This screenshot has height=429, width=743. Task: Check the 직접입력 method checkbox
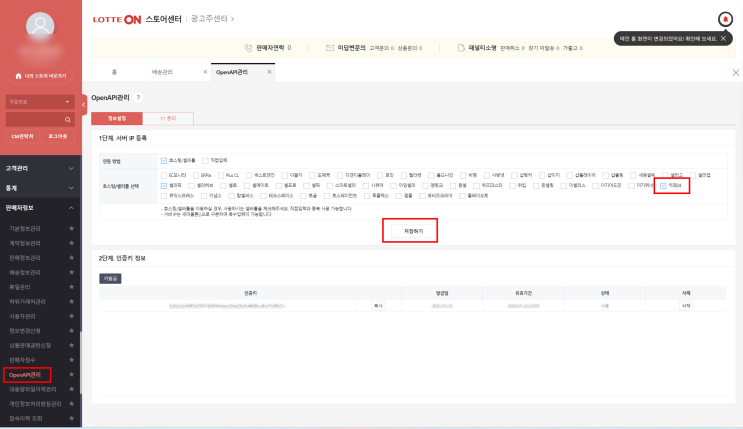click(x=205, y=161)
